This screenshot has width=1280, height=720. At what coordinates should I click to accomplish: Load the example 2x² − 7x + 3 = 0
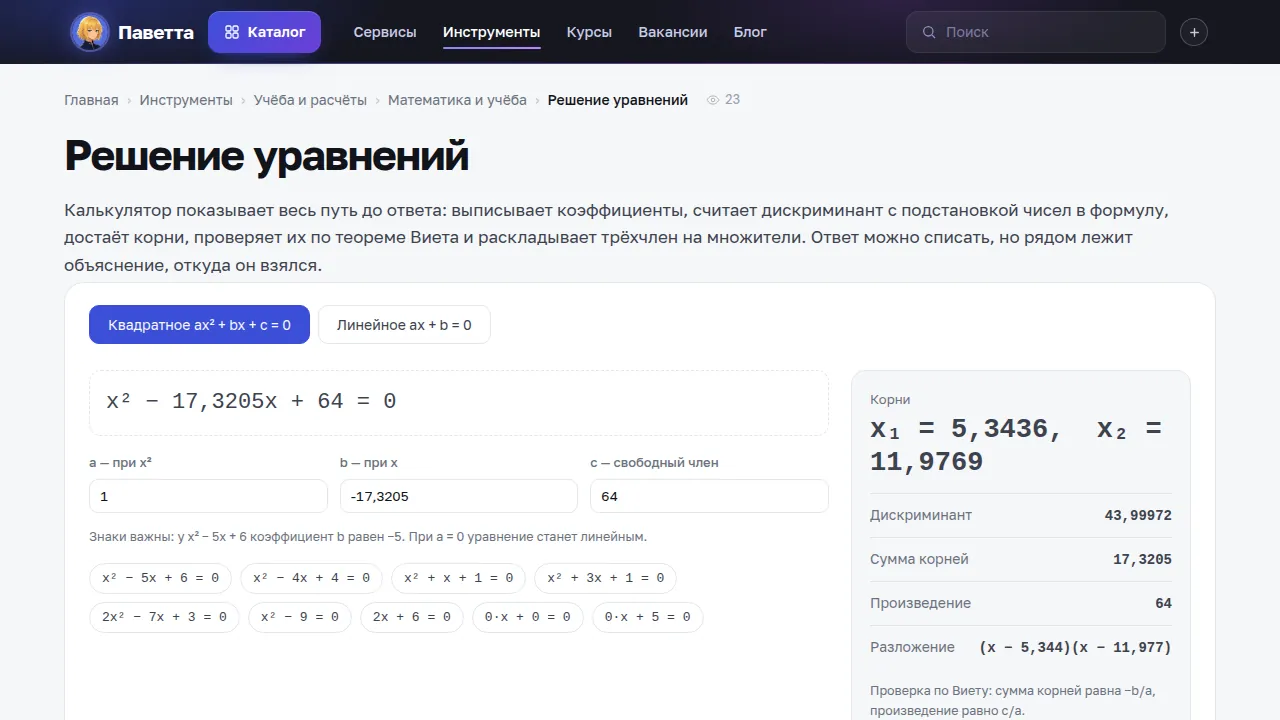pyautogui.click(x=164, y=617)
